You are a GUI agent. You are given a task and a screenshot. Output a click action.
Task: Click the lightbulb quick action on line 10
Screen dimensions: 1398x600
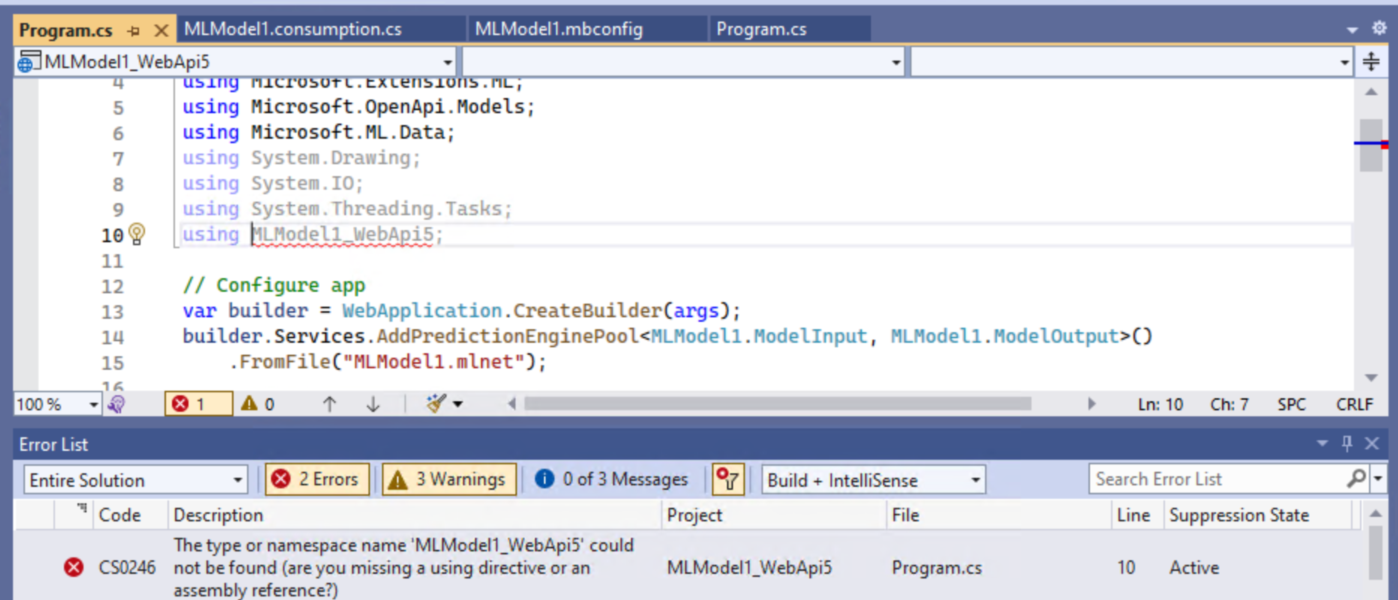pos(137,233)
